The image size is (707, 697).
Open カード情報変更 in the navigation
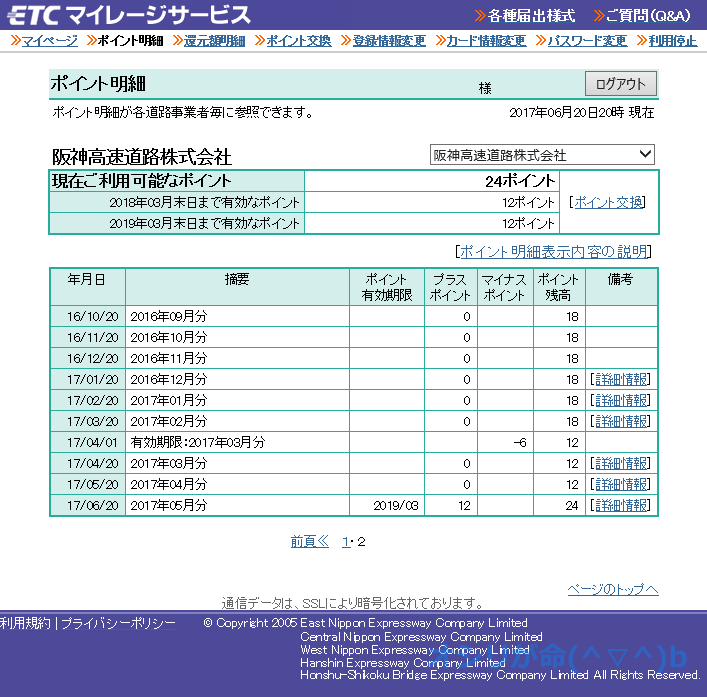pos(486,41)
